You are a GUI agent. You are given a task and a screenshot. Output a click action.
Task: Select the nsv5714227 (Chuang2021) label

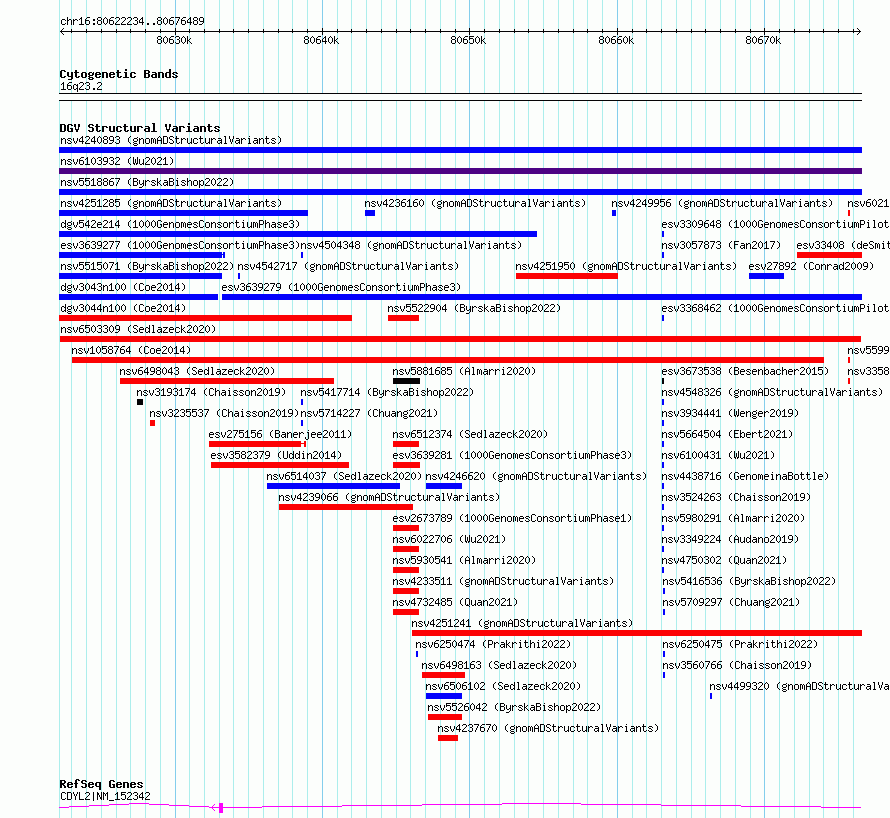[x=369, y=413]
